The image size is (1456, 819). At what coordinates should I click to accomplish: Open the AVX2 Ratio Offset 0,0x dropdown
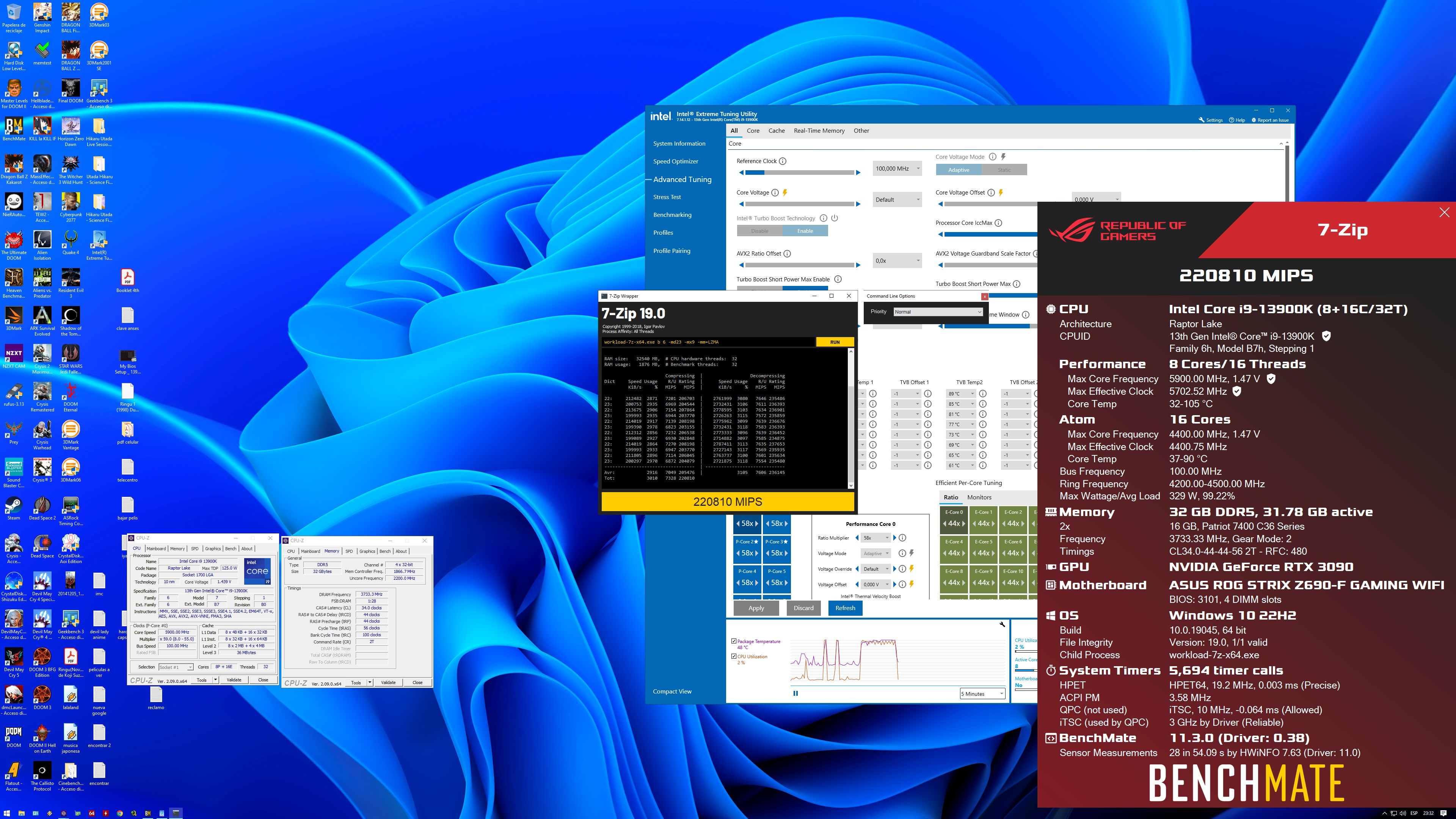(897, 260)
